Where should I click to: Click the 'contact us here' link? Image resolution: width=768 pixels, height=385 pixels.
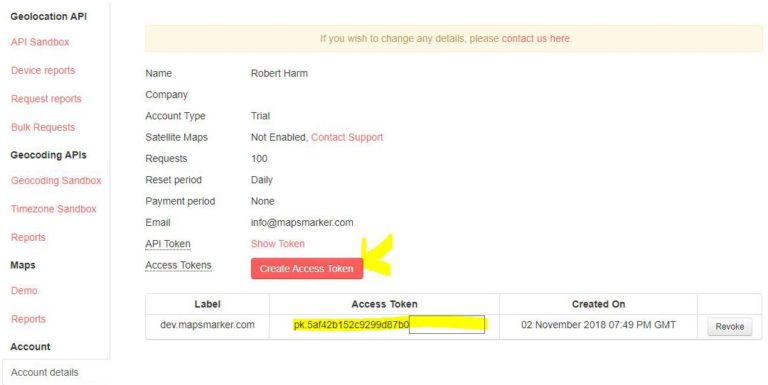[x=536, y=38]
